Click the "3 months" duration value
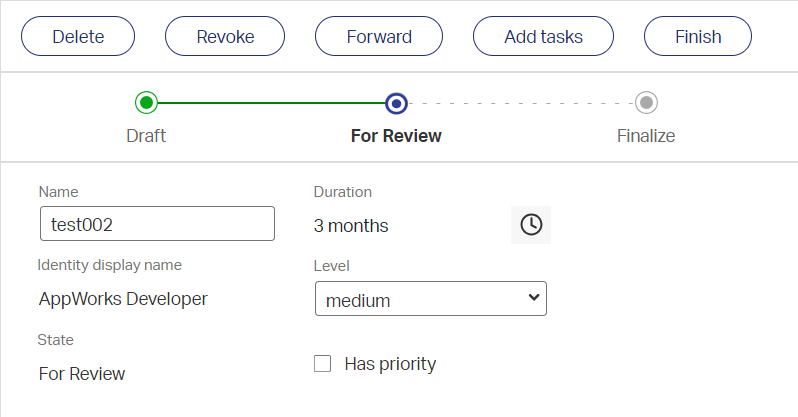The width and height of the screenshot is (798, 417). [351, 226]
